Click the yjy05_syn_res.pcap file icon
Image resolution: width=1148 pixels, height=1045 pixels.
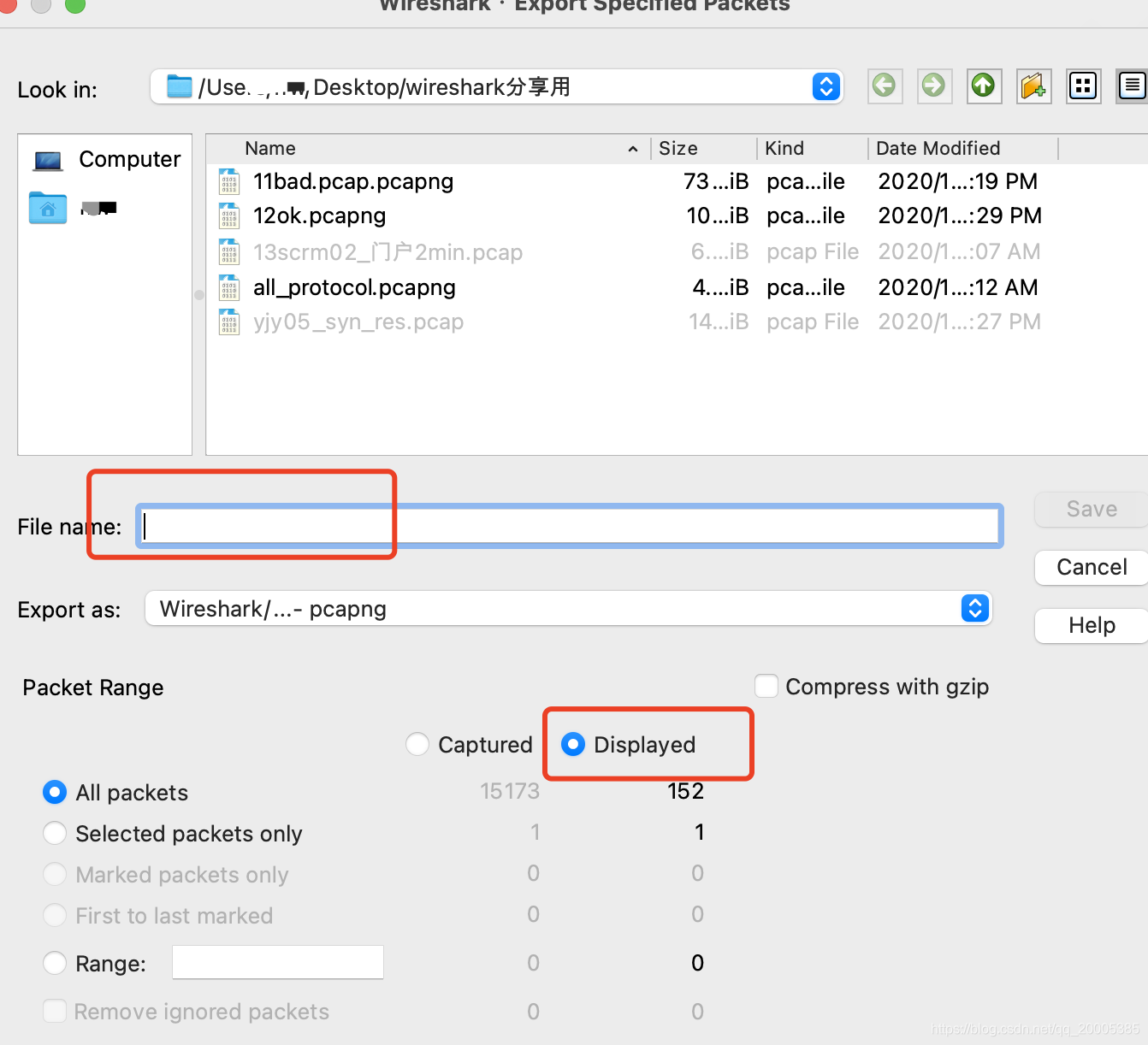(229, 322)
